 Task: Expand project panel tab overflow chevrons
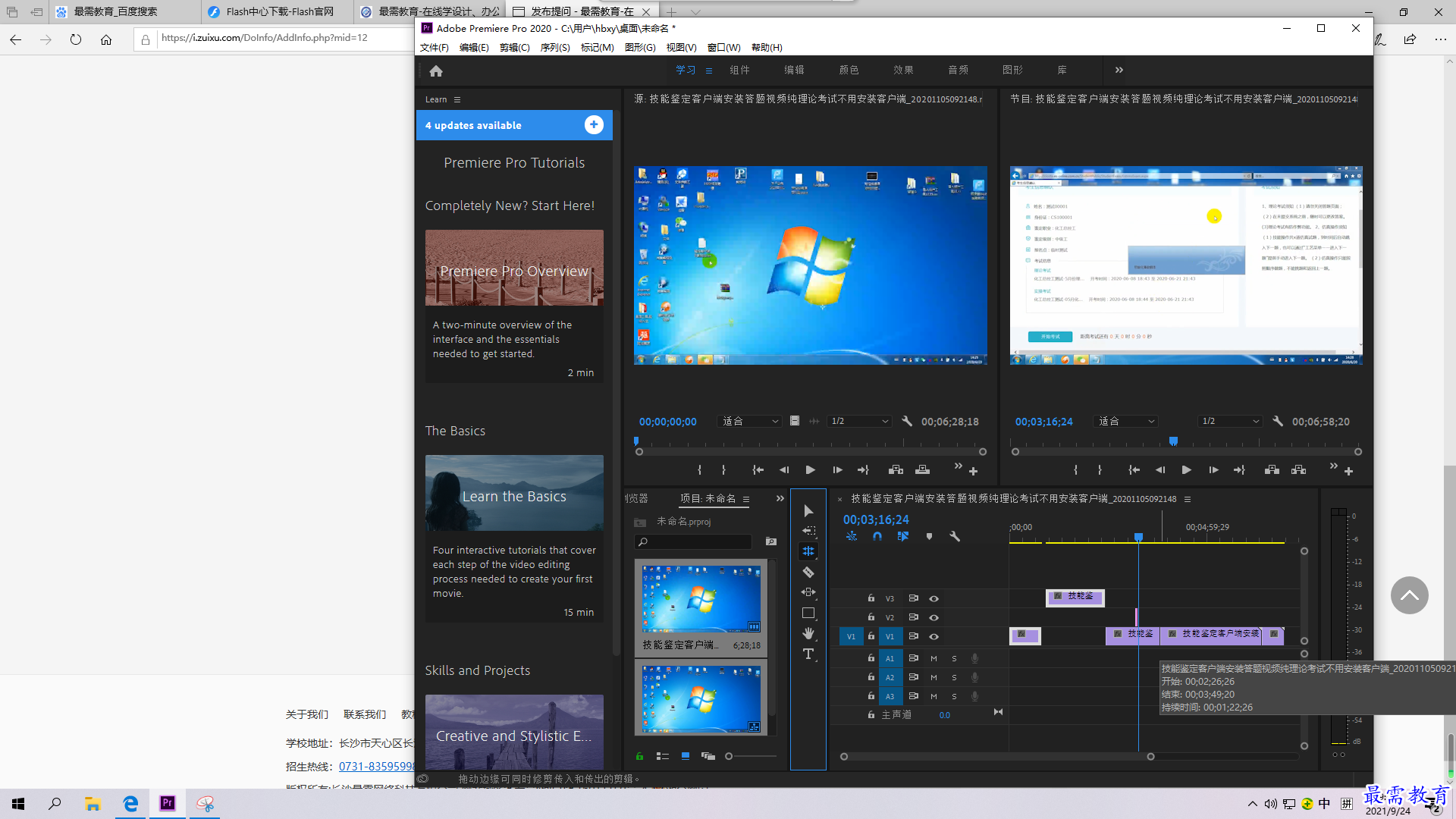[780, 498]
